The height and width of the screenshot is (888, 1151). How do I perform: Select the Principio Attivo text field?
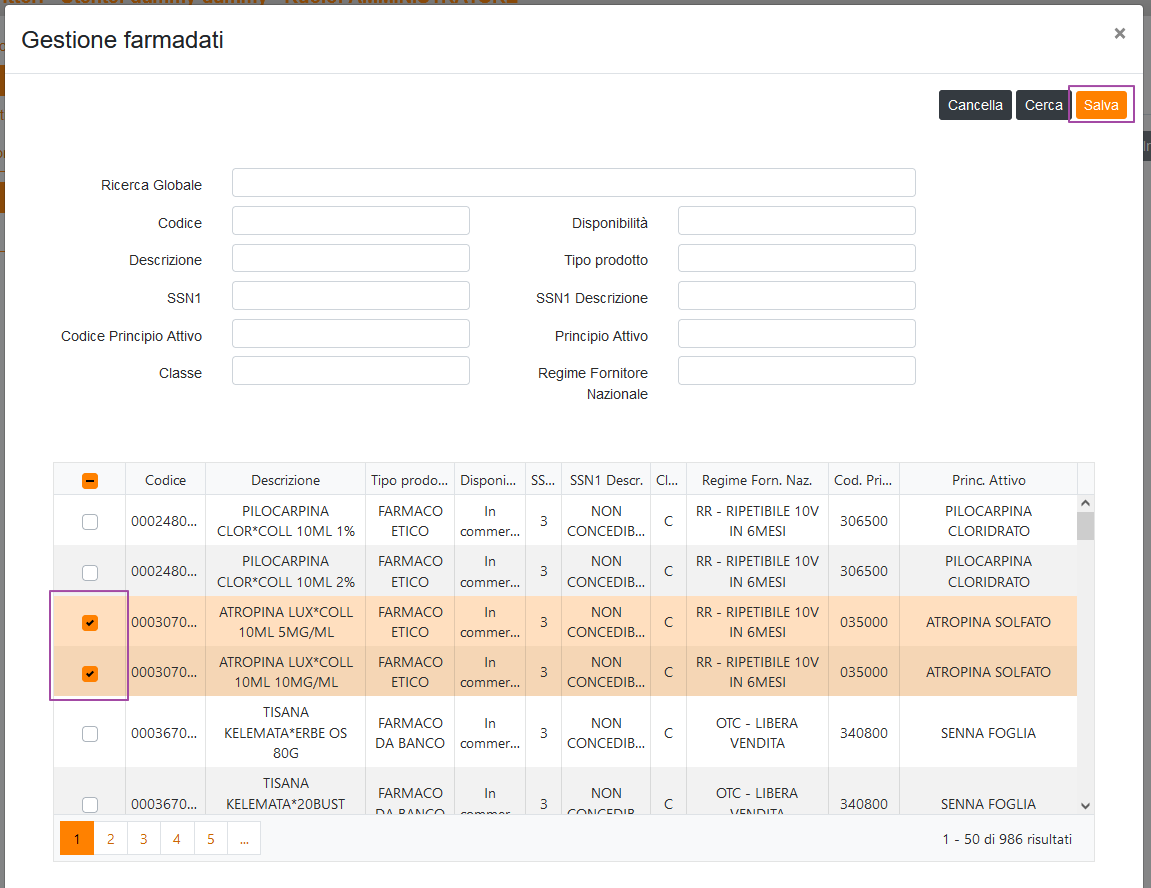796,334
